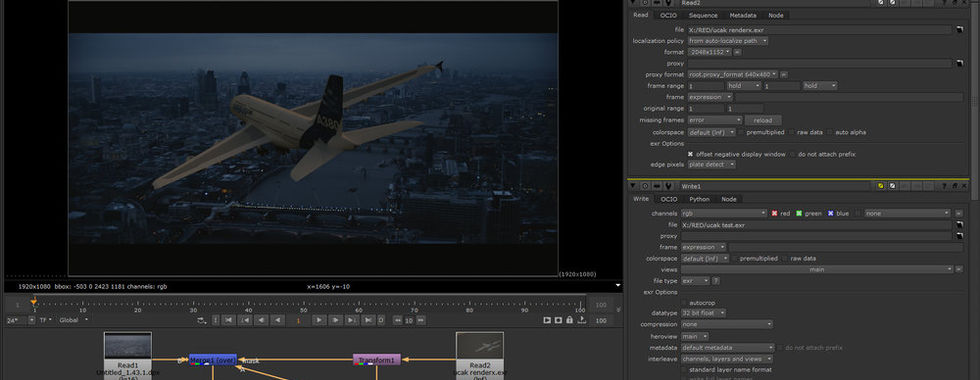Enable auto alpha on Read2
980x380 pixels.
[x=829, y=132]
